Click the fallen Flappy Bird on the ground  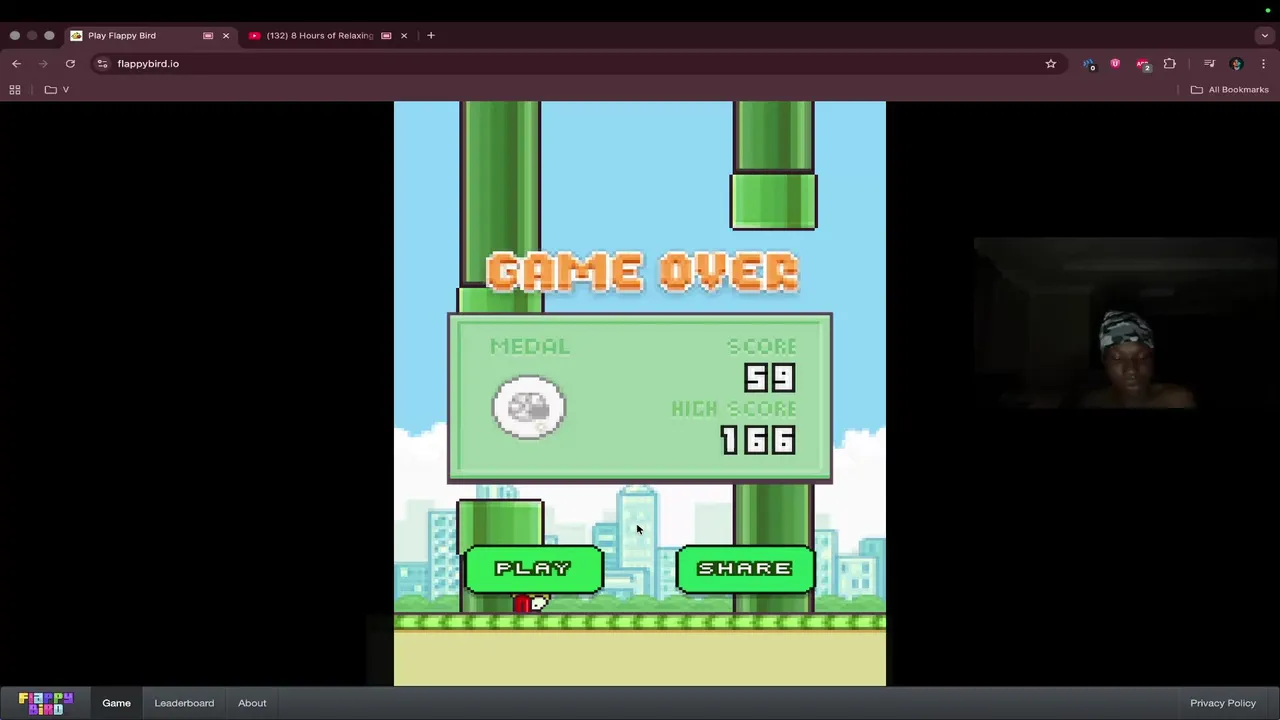(531, 603)
